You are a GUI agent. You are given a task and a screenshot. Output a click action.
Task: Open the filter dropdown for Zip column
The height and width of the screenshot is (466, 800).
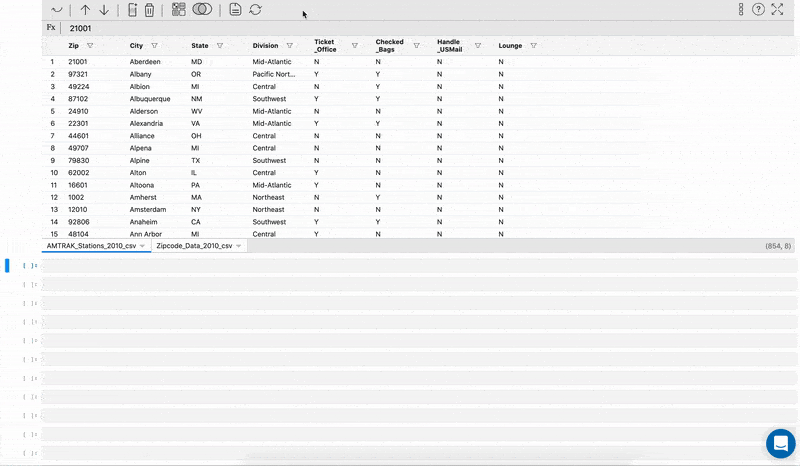[x=90, y=46]
